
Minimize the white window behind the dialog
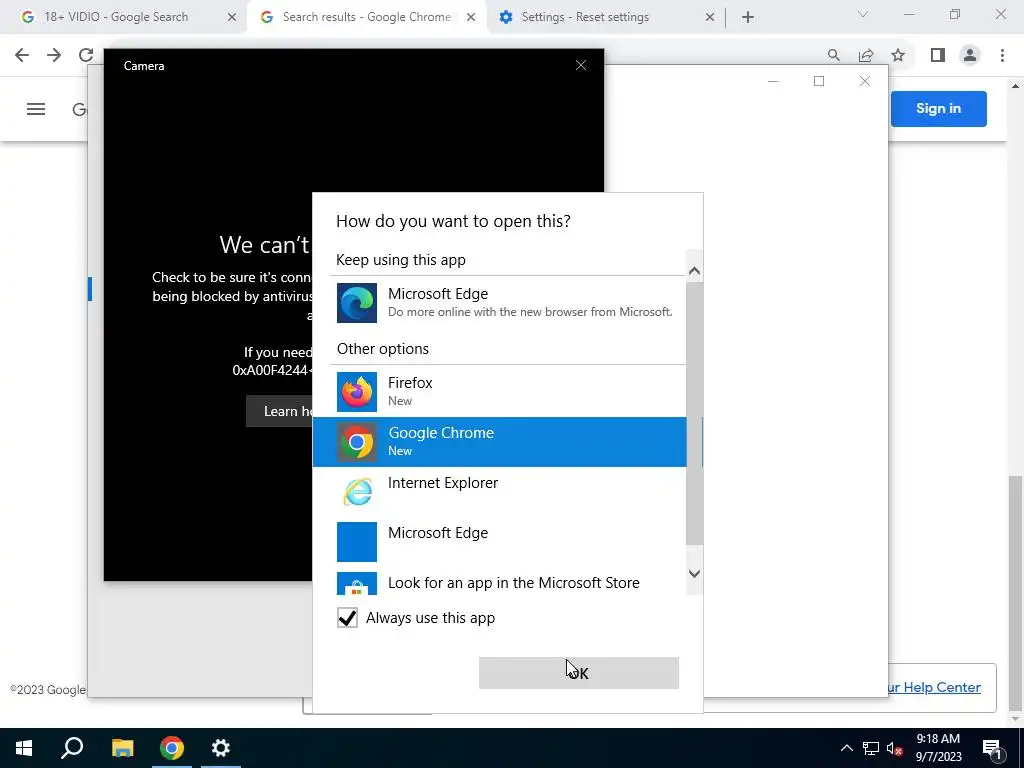tap(773, 81)
